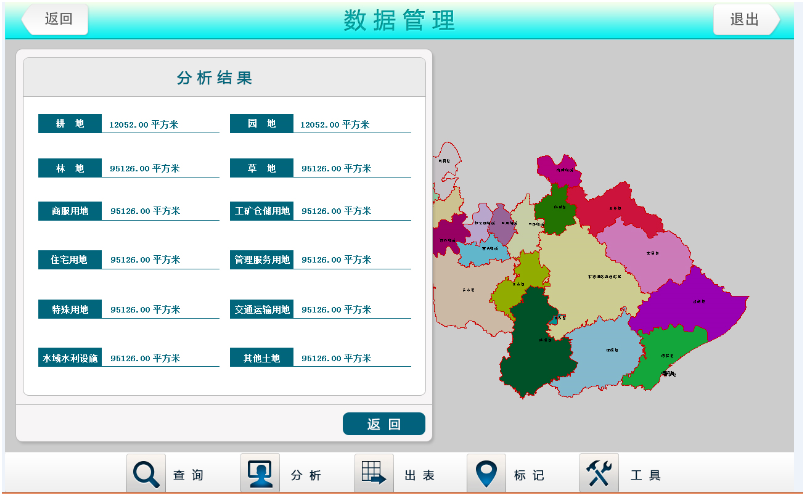Click the 其他土地 label
The width and height of the screenshot is (805, 496).
pos(261,357)
